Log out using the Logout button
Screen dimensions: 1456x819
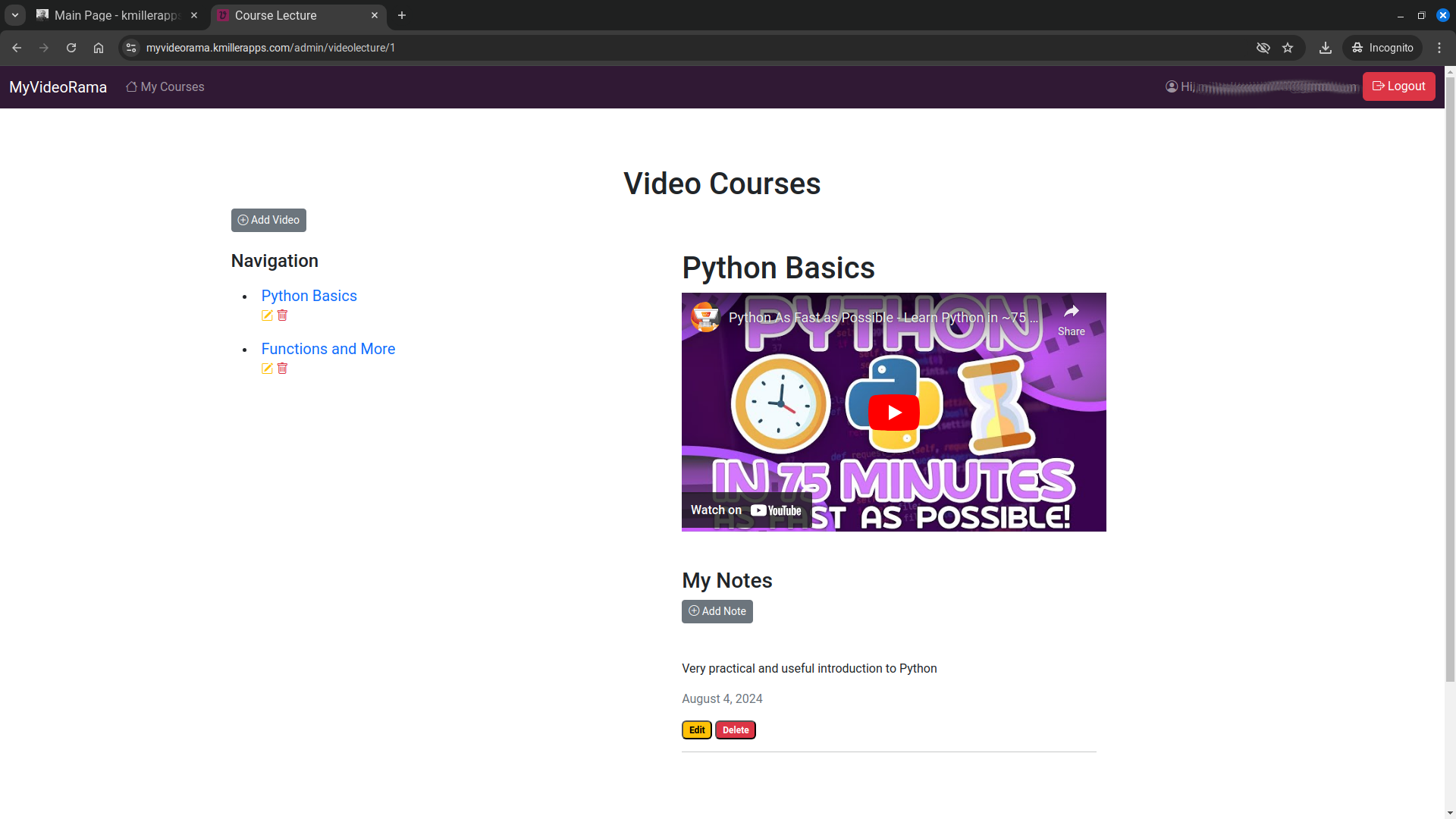[1398, 86]
